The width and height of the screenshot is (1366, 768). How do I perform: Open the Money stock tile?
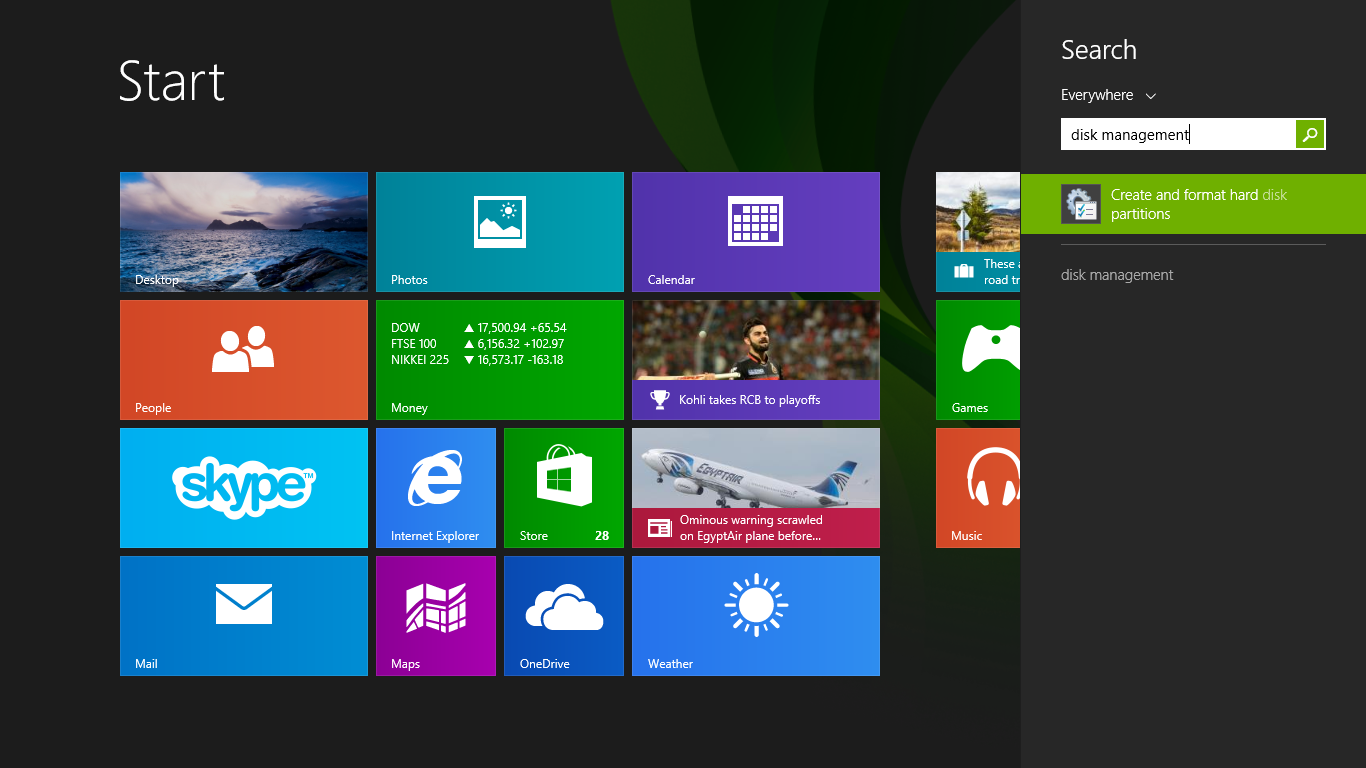[x=500, y=360]
